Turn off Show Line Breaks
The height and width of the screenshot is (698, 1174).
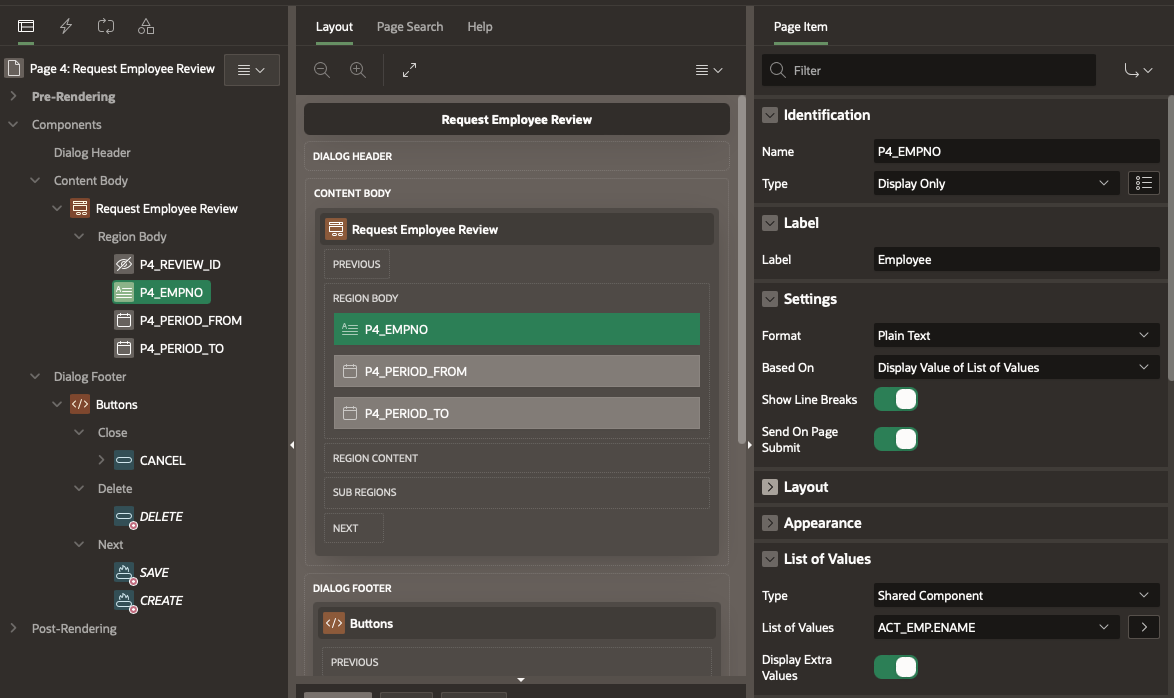(895, 399)
